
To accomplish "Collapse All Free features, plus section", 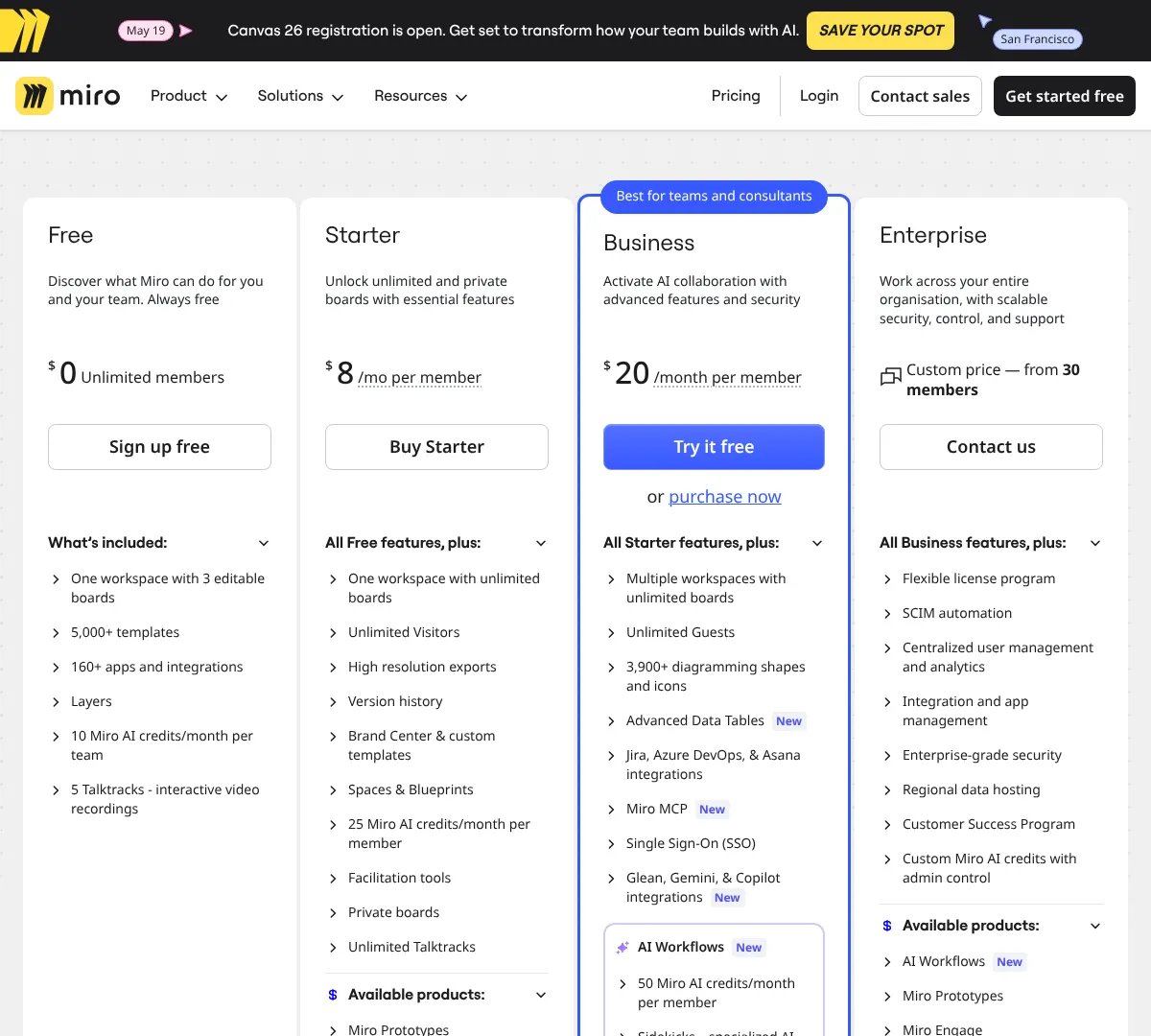I will click(x=436, y=543).
